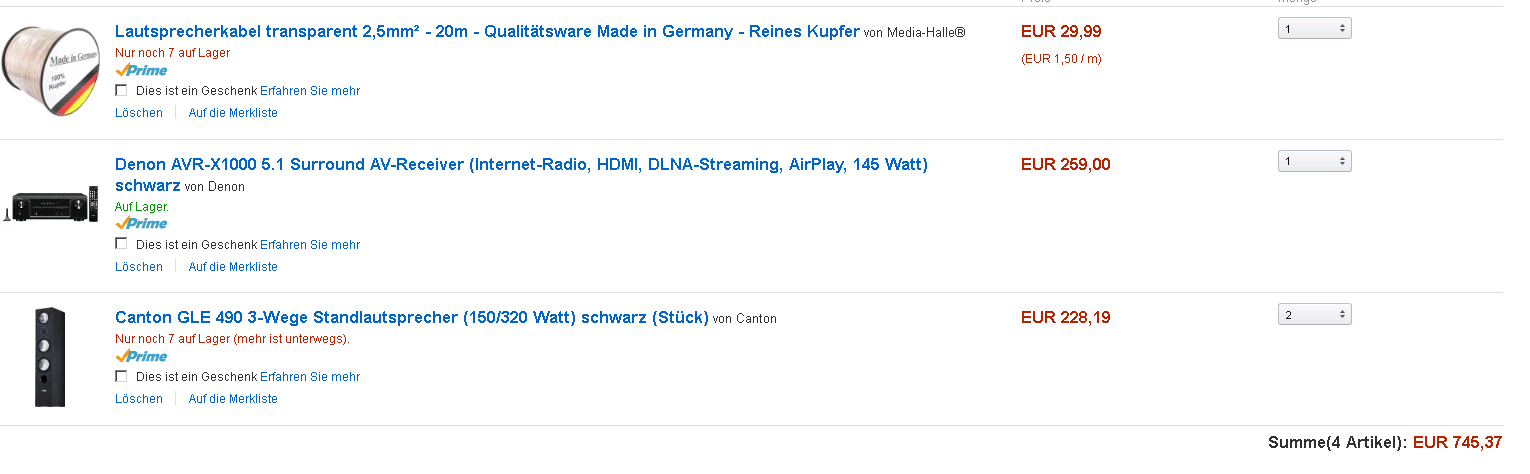This screenshot has height=474, width=1530.
Task: Open the Lautsprecherkabel transparent 2,5mm² product title
Action: [x=487, y=32]
